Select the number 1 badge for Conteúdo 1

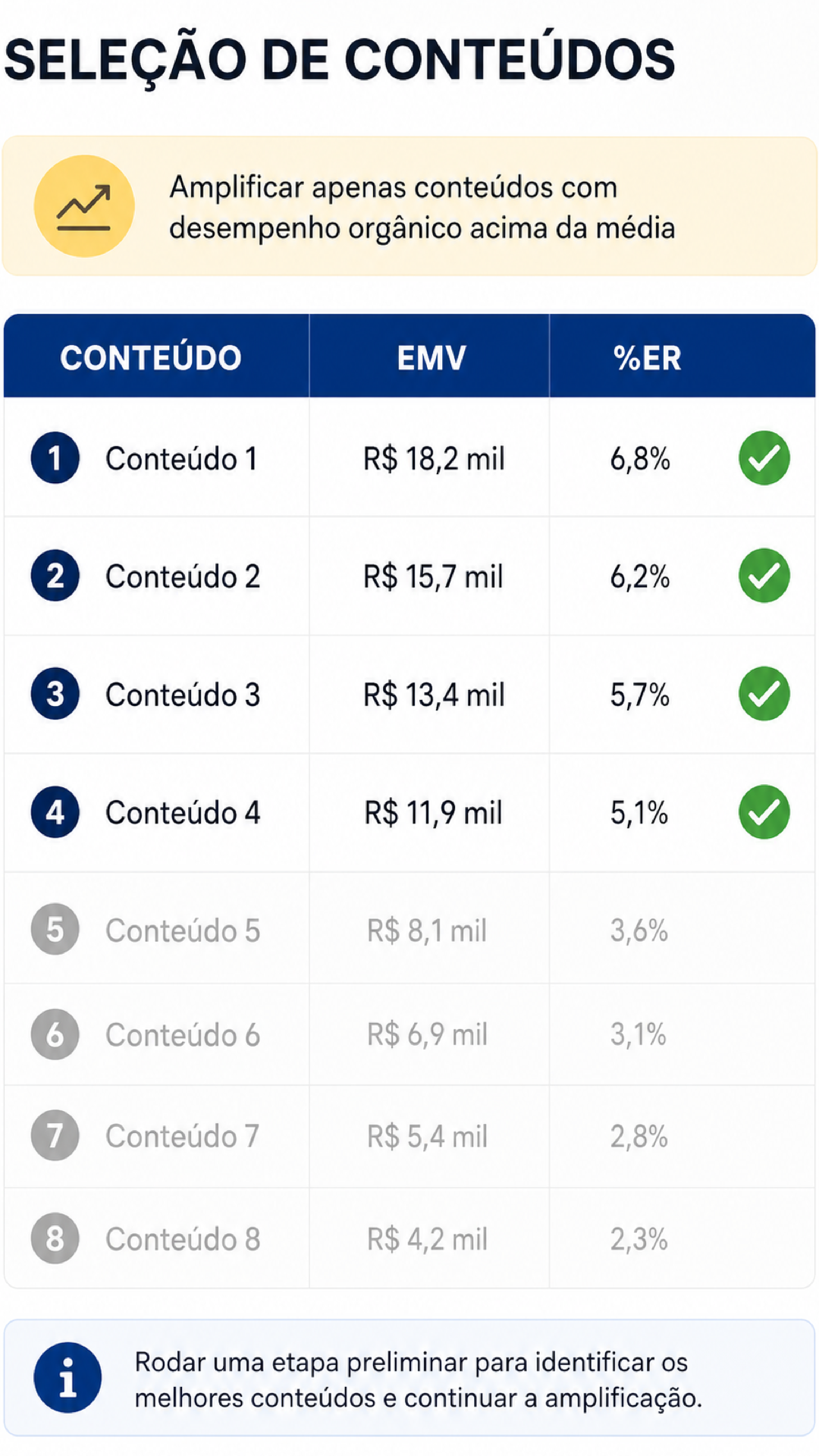pyautogui.click(x=55, y=458)
